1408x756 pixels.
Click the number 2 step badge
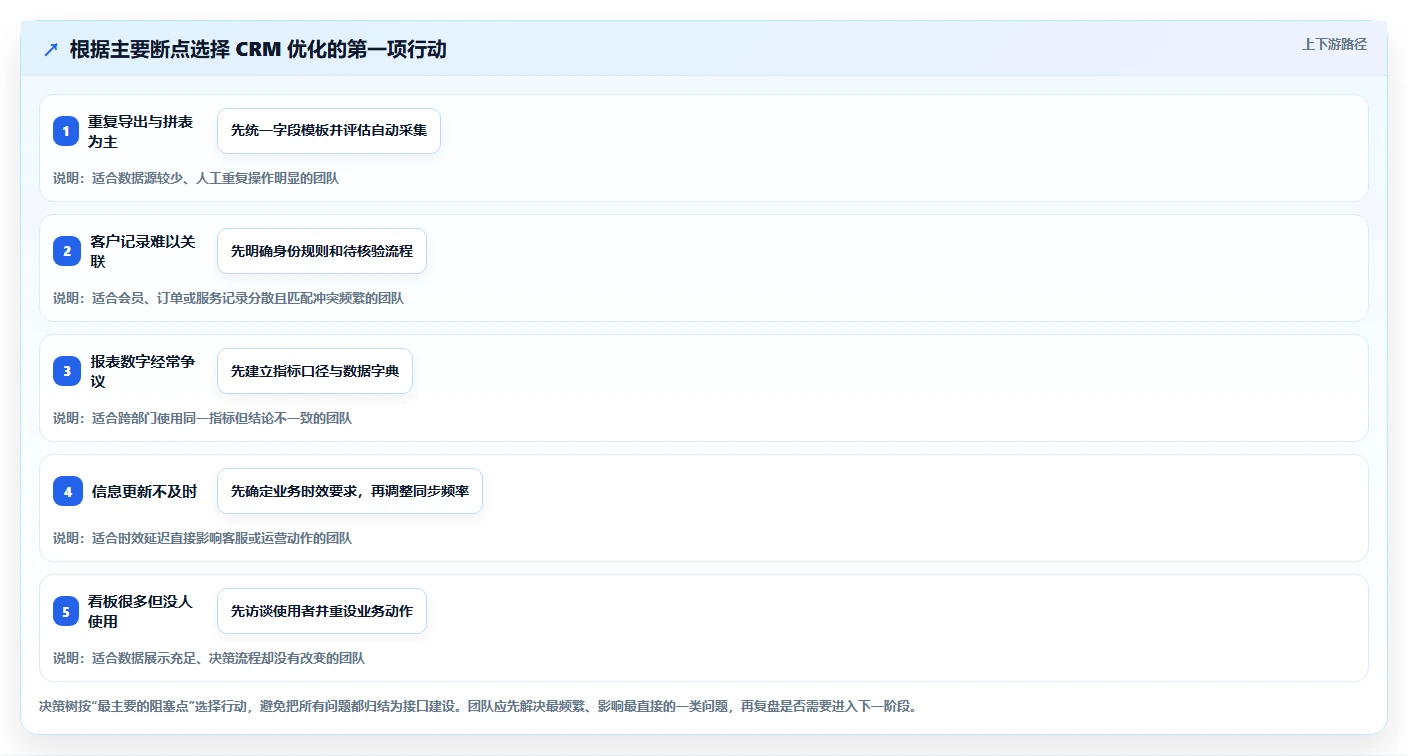67,251
